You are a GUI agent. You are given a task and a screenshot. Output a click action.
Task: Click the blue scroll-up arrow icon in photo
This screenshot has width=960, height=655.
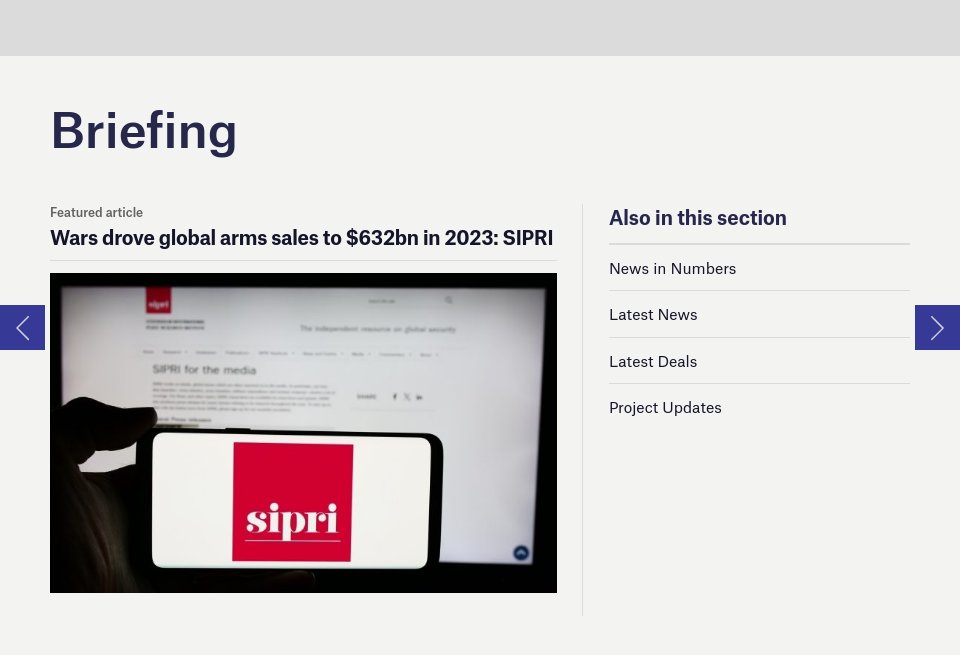(521, 553)
